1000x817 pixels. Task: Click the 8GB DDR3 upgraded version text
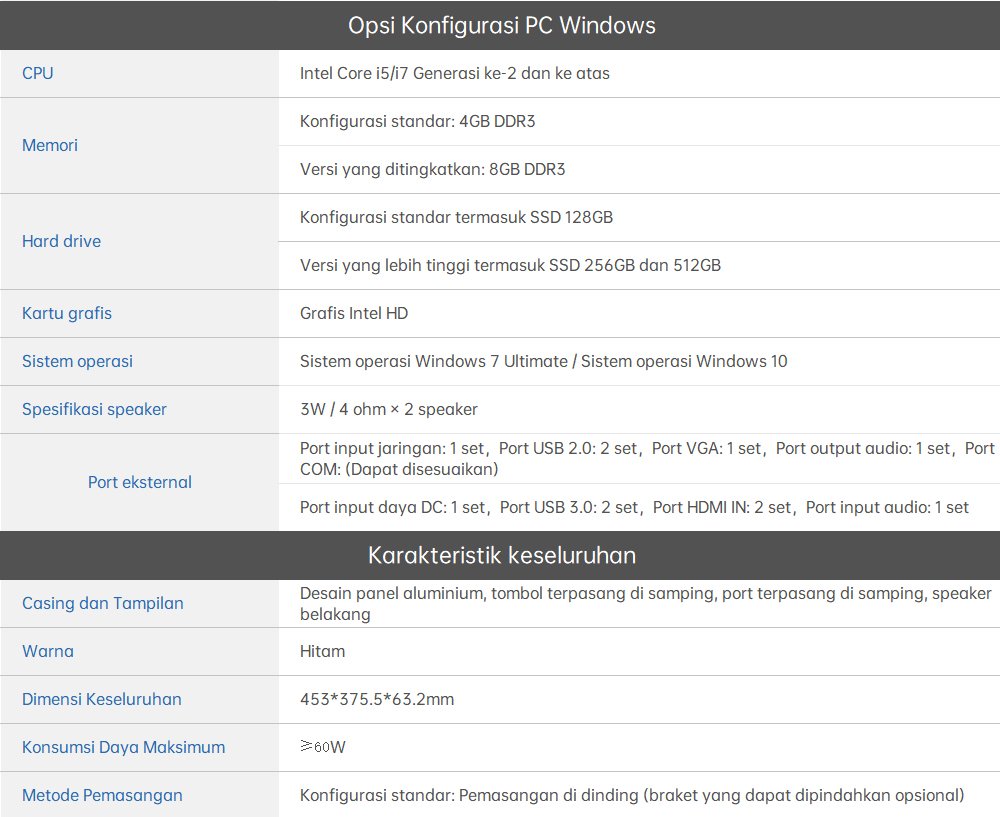tap(432, 169)
